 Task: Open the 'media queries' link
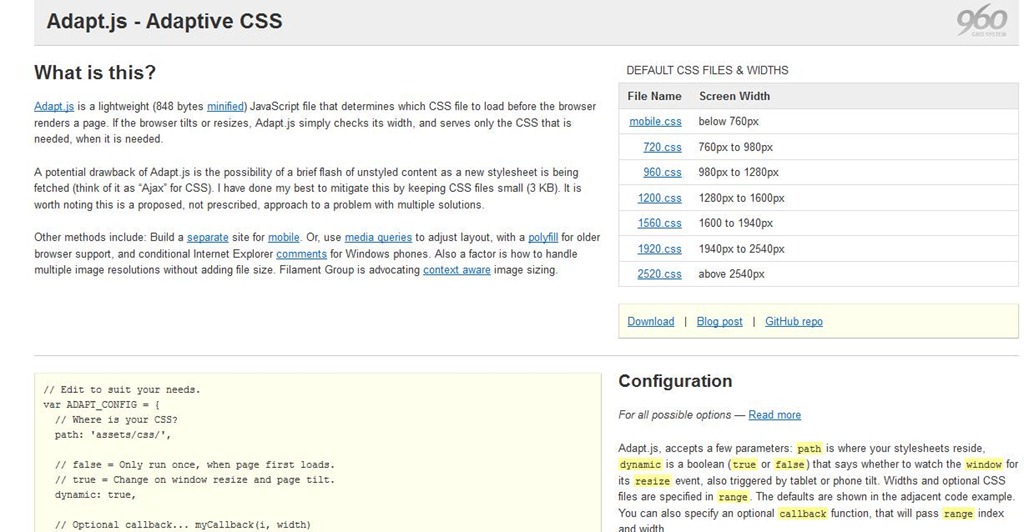pyautogui.click(x=378, y=238)
